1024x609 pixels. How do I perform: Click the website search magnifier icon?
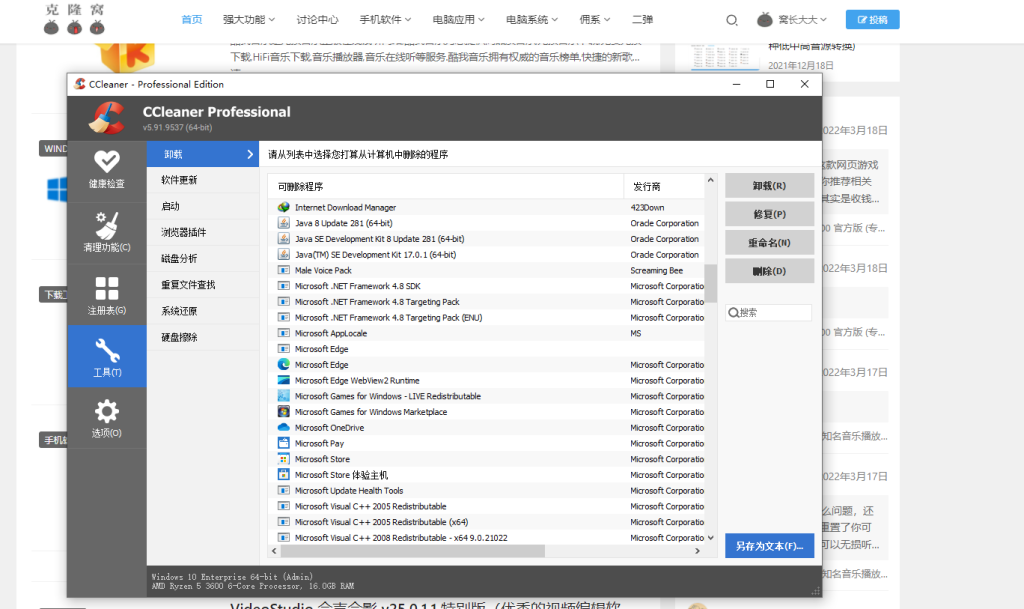coord(732,20)
